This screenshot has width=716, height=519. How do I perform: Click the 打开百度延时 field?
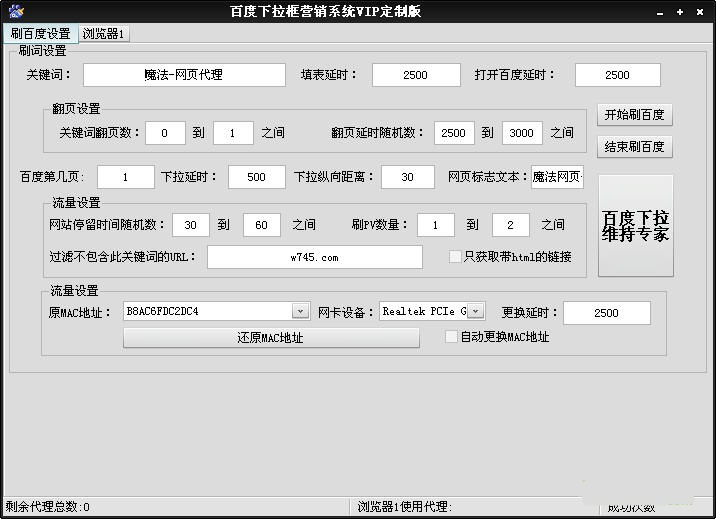pos(617,75)
